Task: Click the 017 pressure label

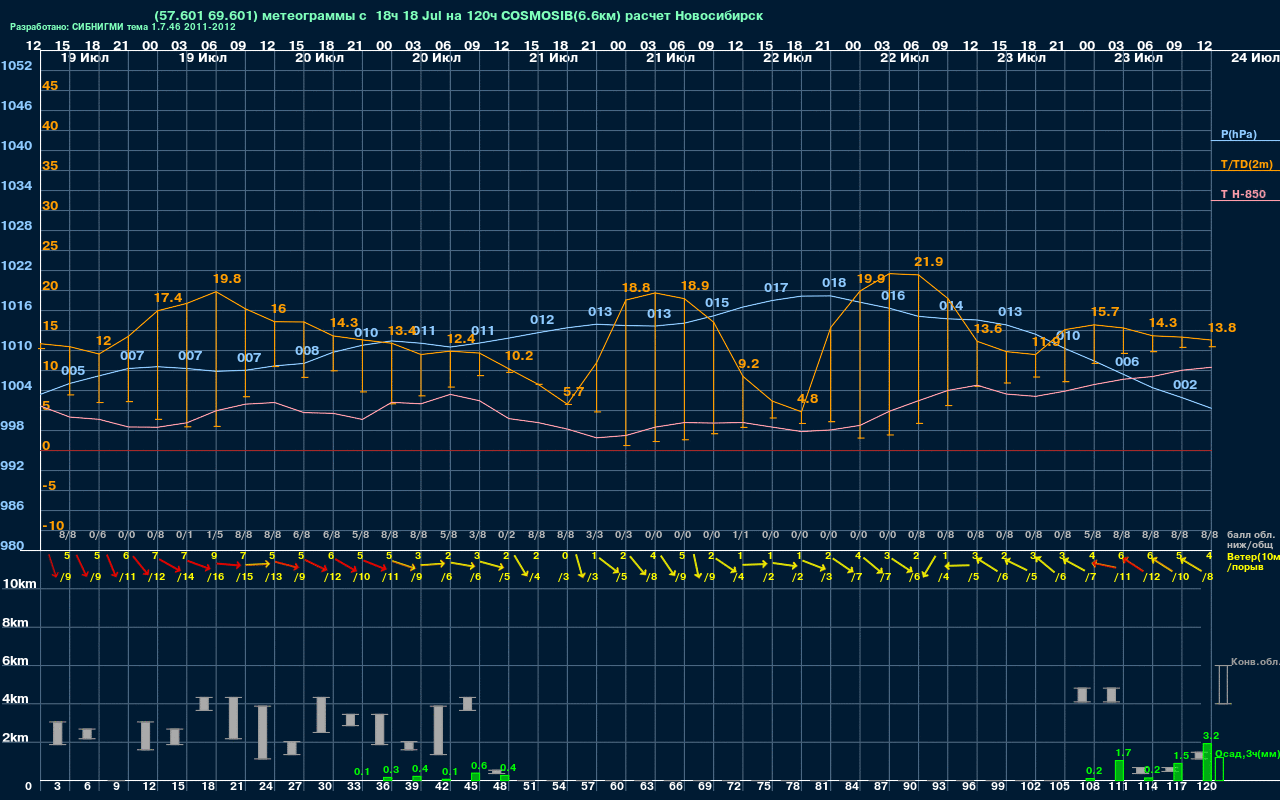Action: pos(776,289)
